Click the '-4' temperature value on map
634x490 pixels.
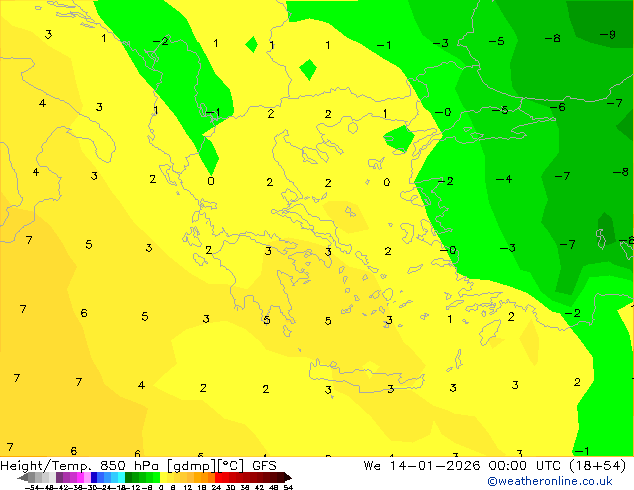[504, 179]
